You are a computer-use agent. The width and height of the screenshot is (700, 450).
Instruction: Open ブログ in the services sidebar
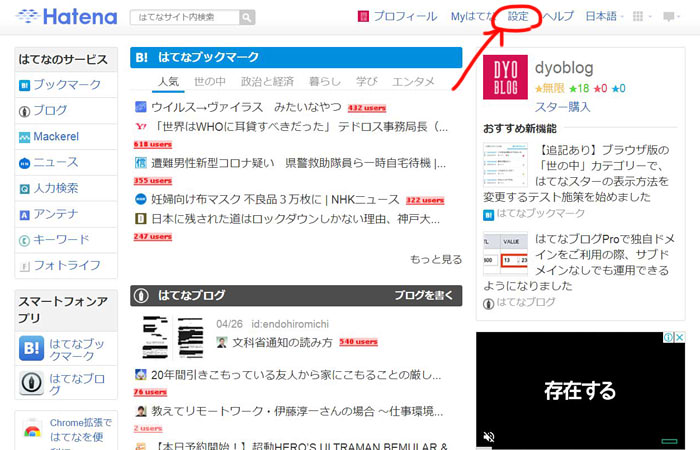50,110
